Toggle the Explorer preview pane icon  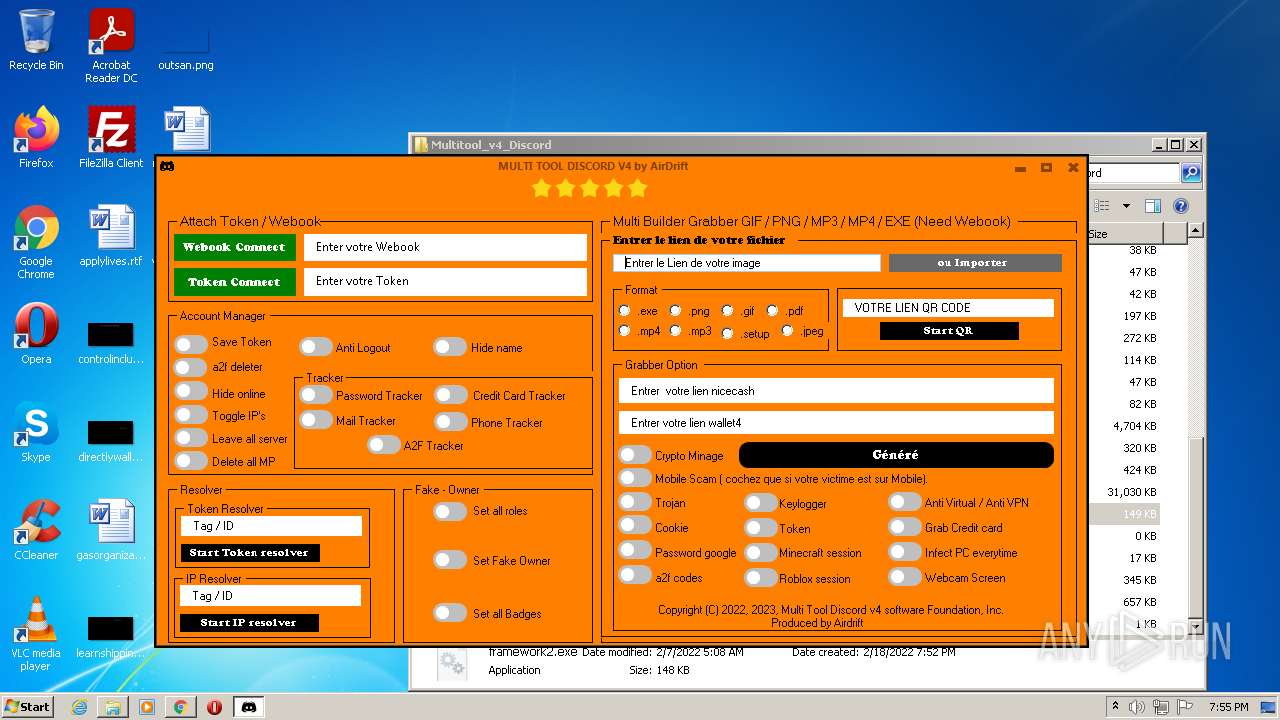click(1152, 206)
